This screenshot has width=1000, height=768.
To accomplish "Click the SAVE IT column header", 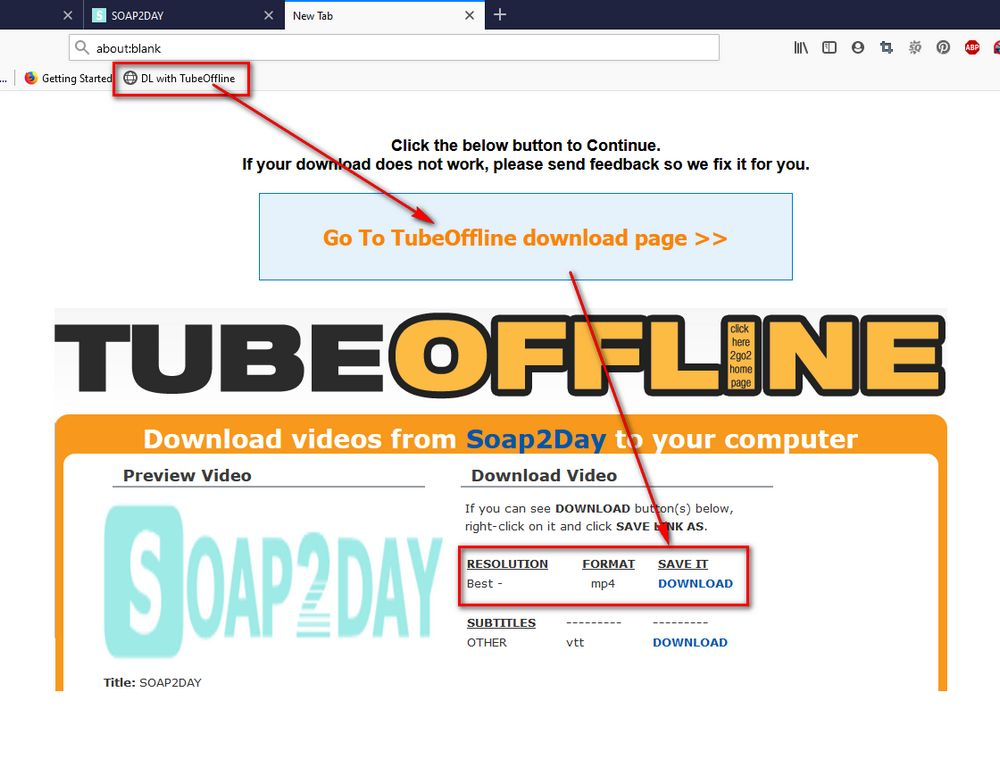I will tap(682, 564).
